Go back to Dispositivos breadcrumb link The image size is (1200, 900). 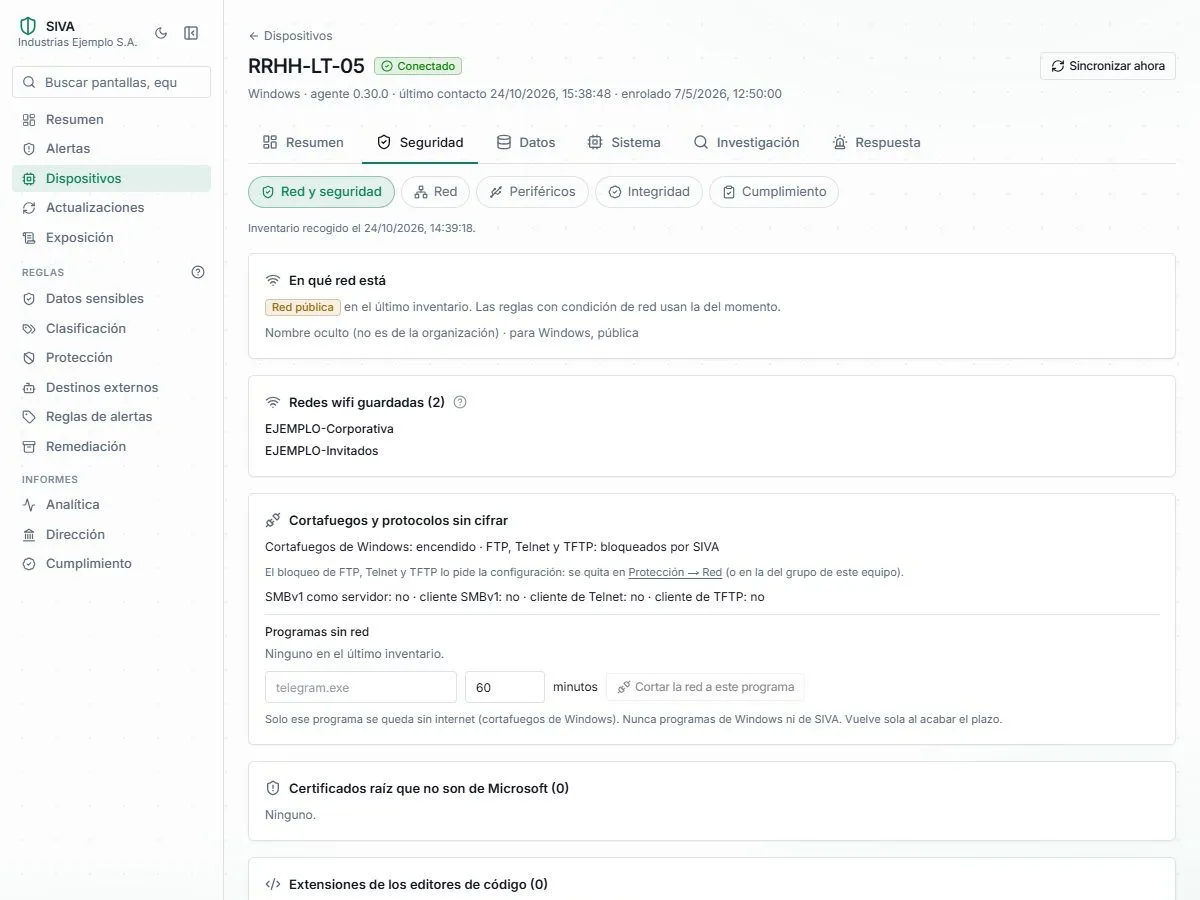pyautogui.click(x=290, y=36)
